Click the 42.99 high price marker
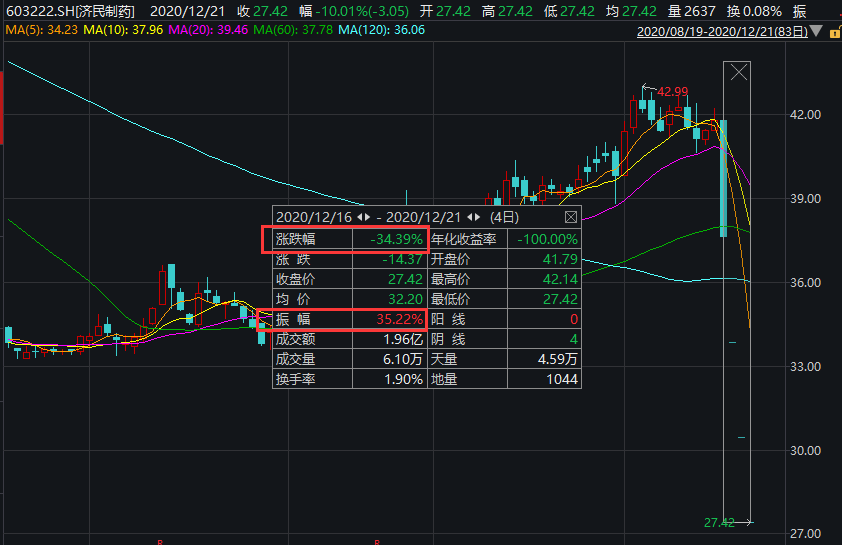Screen dimensions: 842x545 coord(672,92)
